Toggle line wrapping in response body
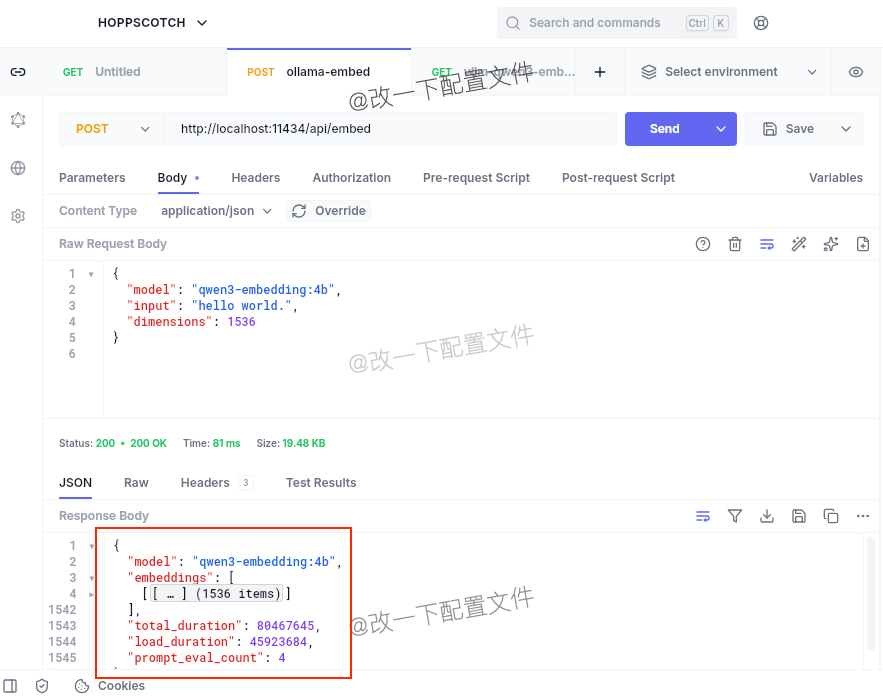Viewport: 883px width, 698px height. click(x=703, y=516)
